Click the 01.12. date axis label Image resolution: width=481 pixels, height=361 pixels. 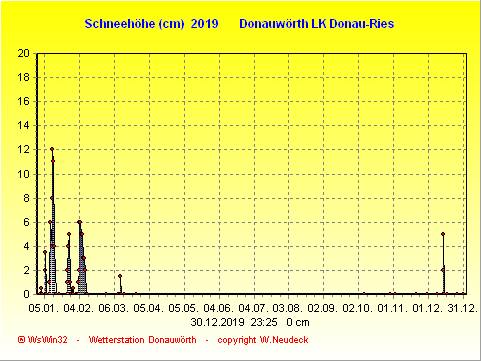pyautogui.click(x=428, y=308)
